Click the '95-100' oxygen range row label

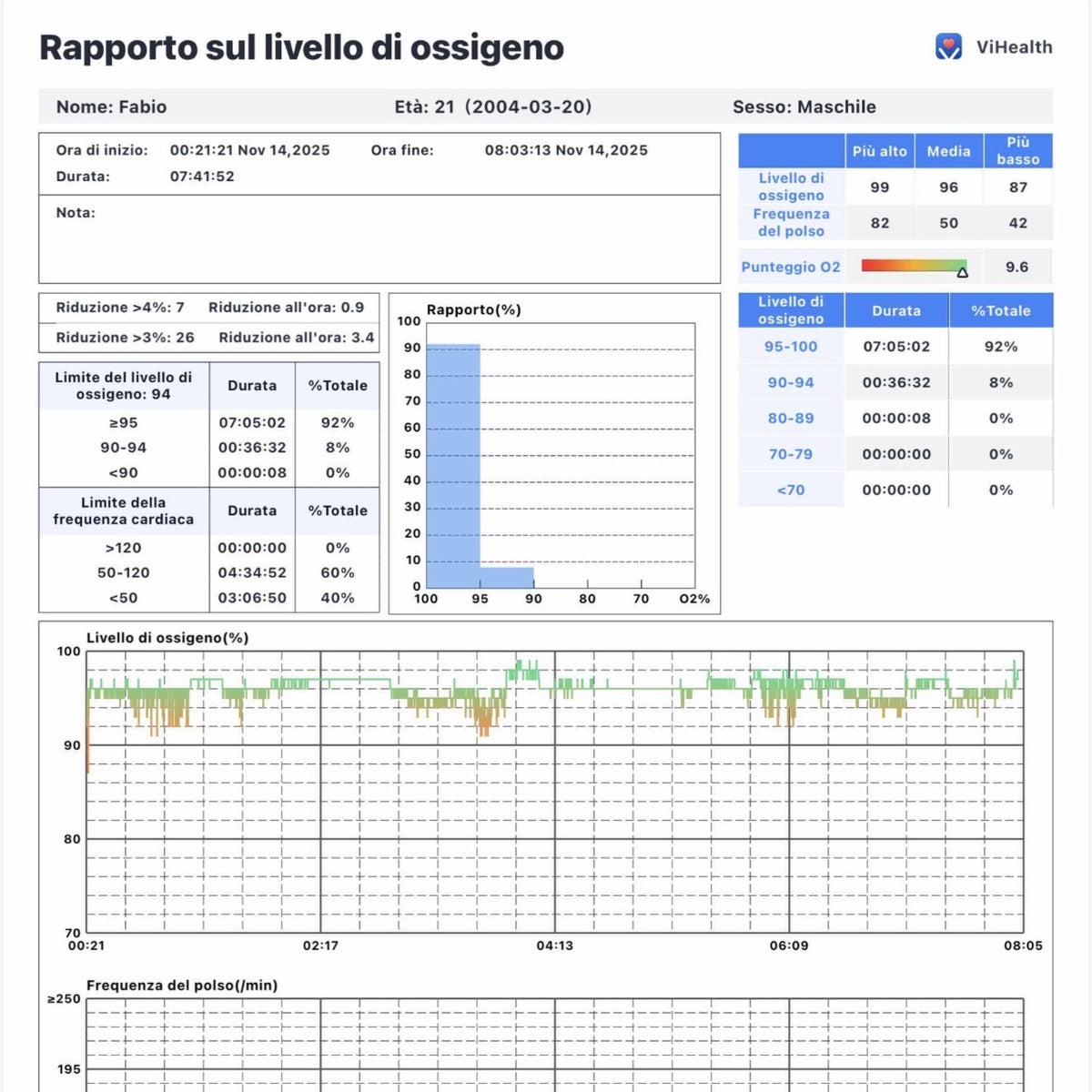(x=791, y=347)
